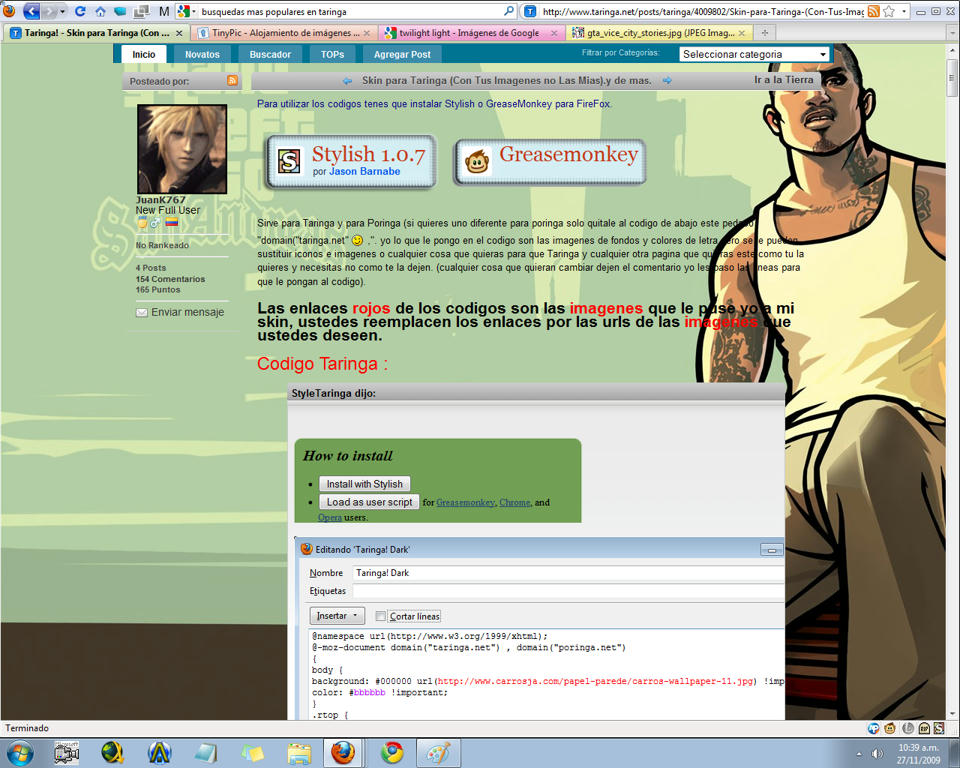Viewport: 960px width, 768px height.
Task: Open the address bar history dropdown arrow
Action: (x=904, y=11)
